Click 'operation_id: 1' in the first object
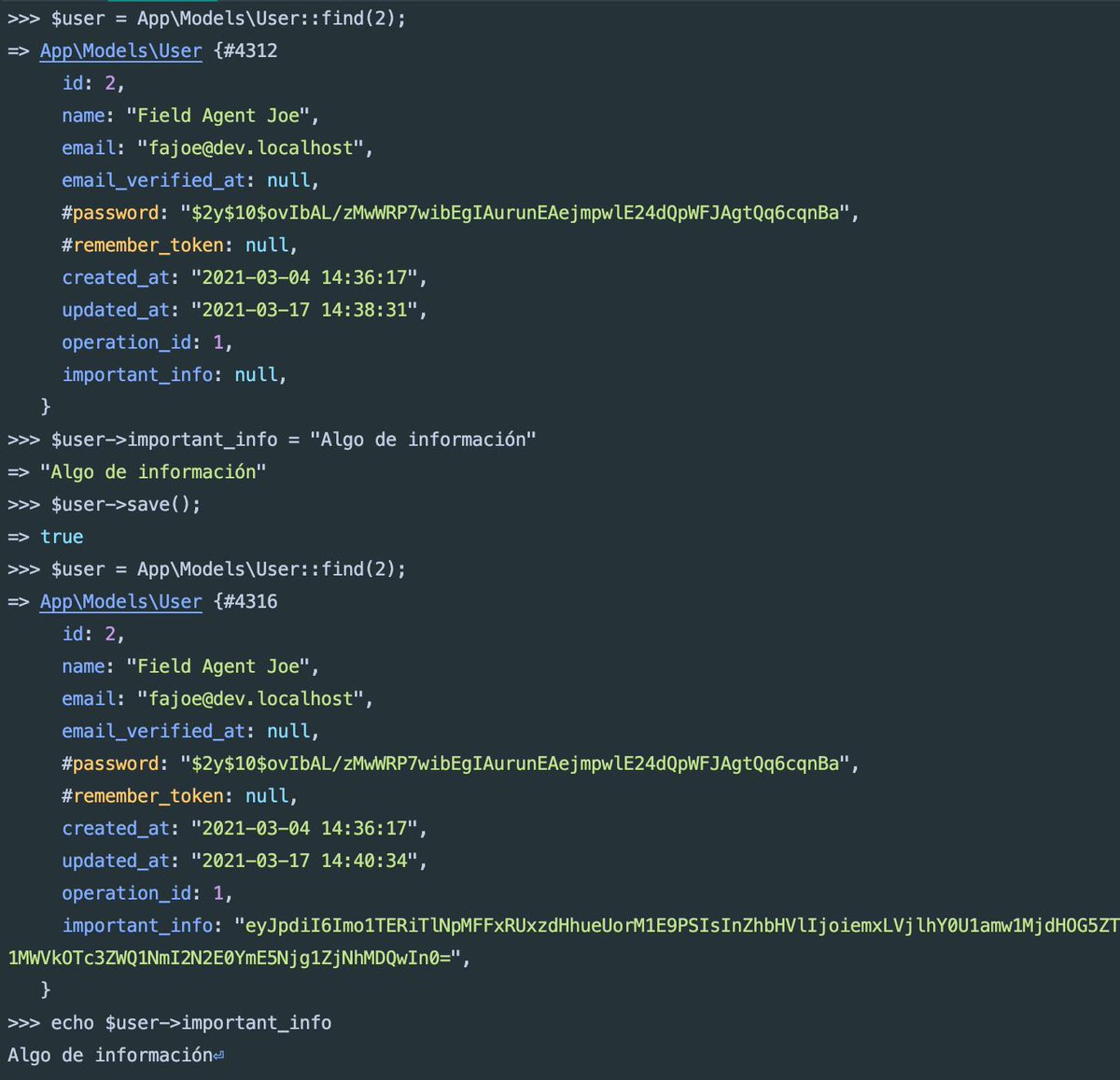The width and height of the screenshot is (1120, 1080). [x=147, y=343]
